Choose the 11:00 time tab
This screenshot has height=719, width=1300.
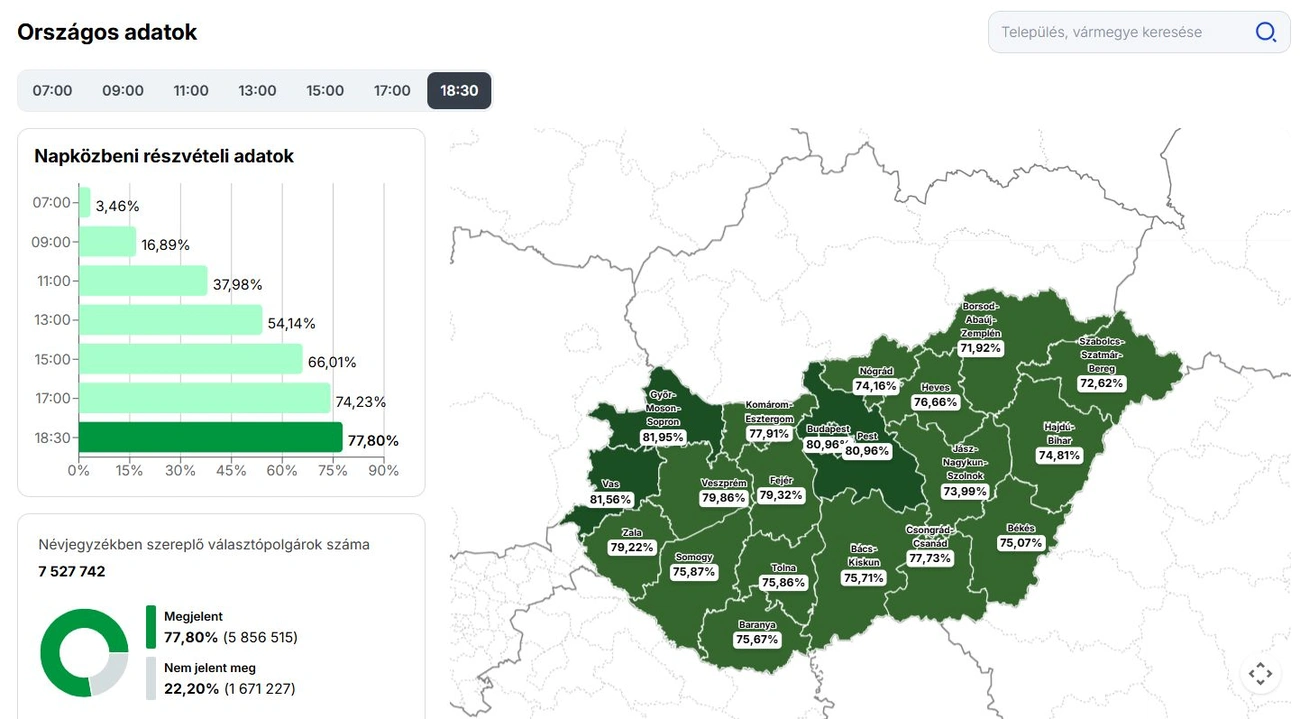point(191,91)
